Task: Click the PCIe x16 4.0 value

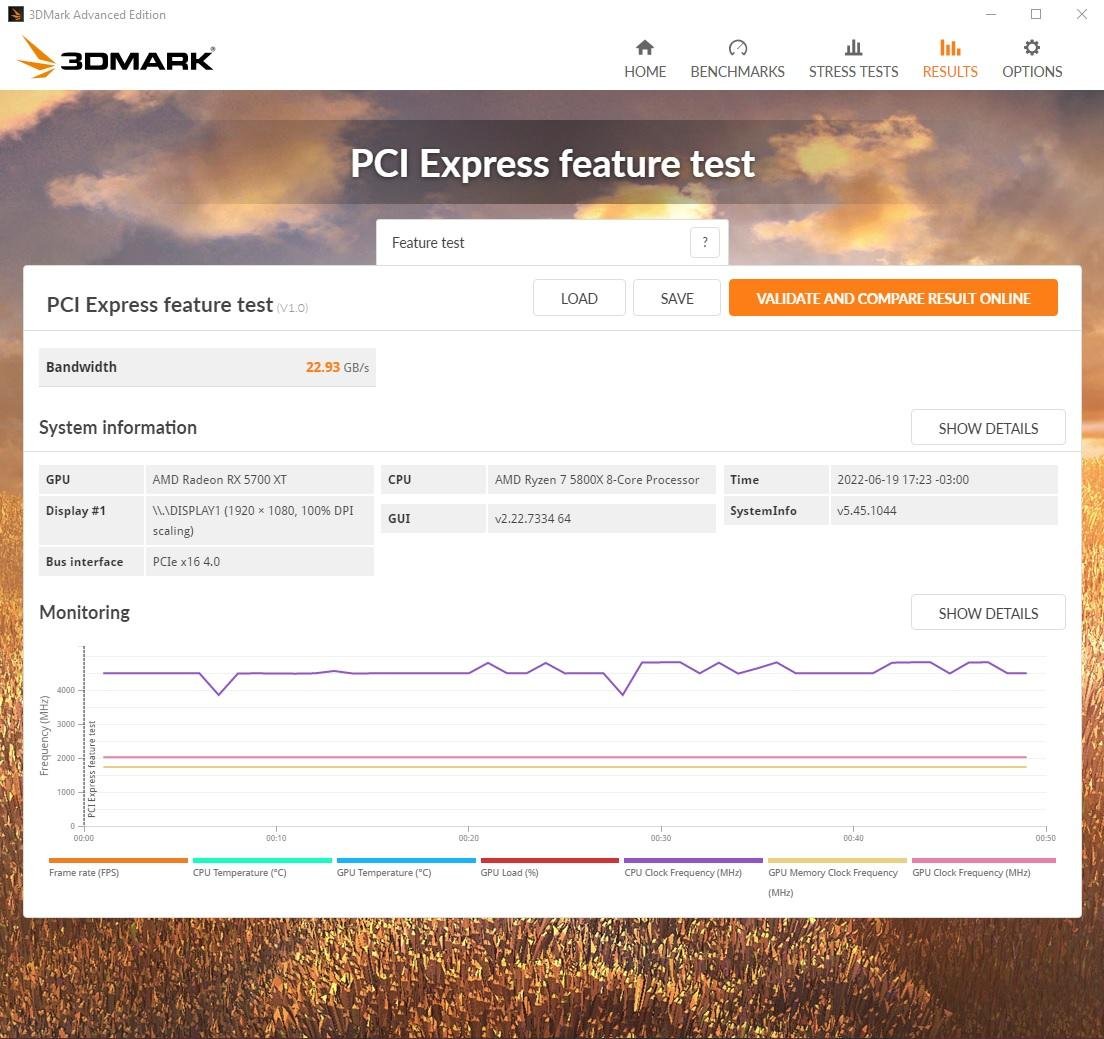Action: click(186, 562)
